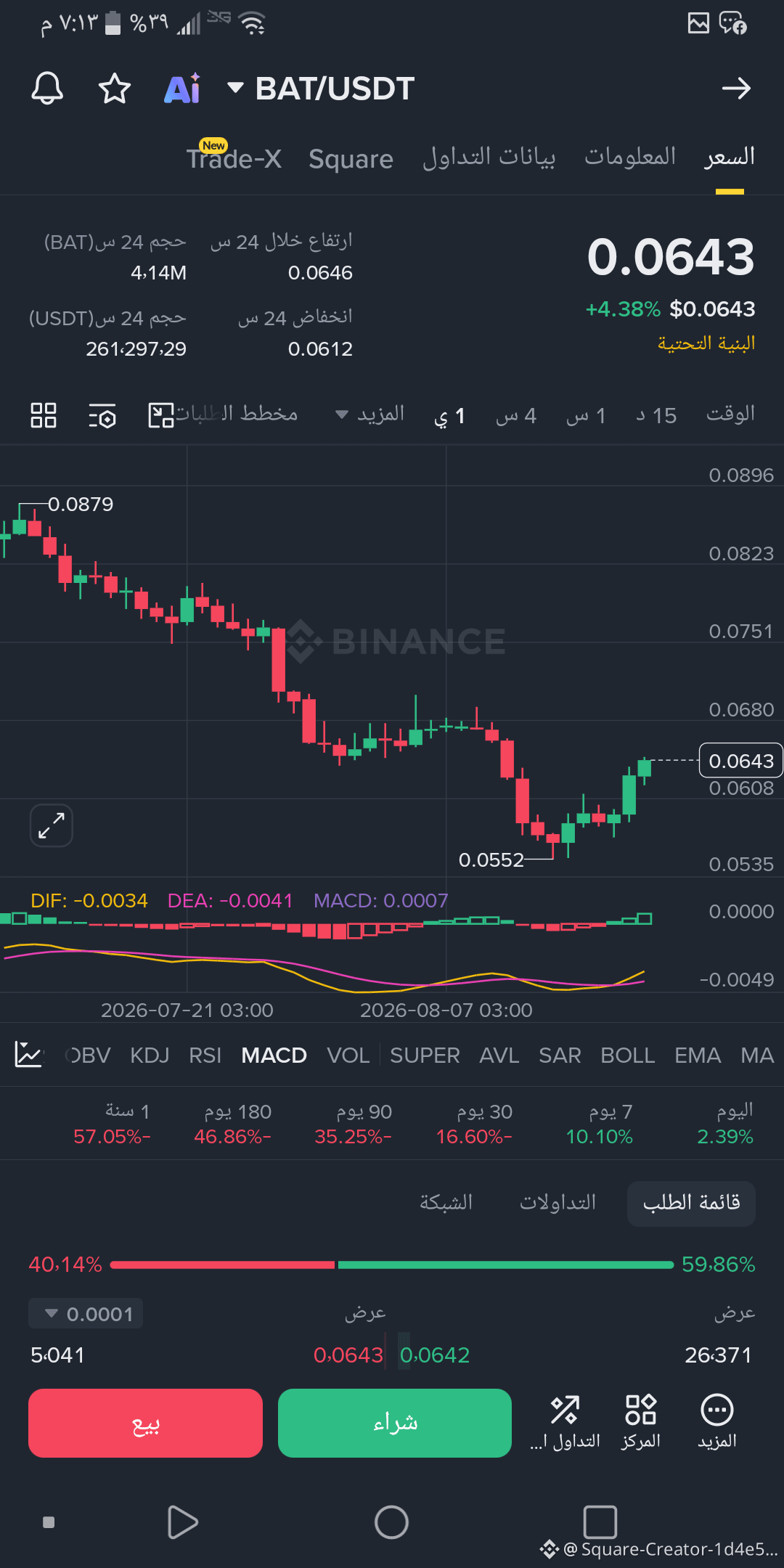The height and width of the screenshot is (1568, 784).
Task: Enable the SUPER indicator
Action: click(425, 1055)
